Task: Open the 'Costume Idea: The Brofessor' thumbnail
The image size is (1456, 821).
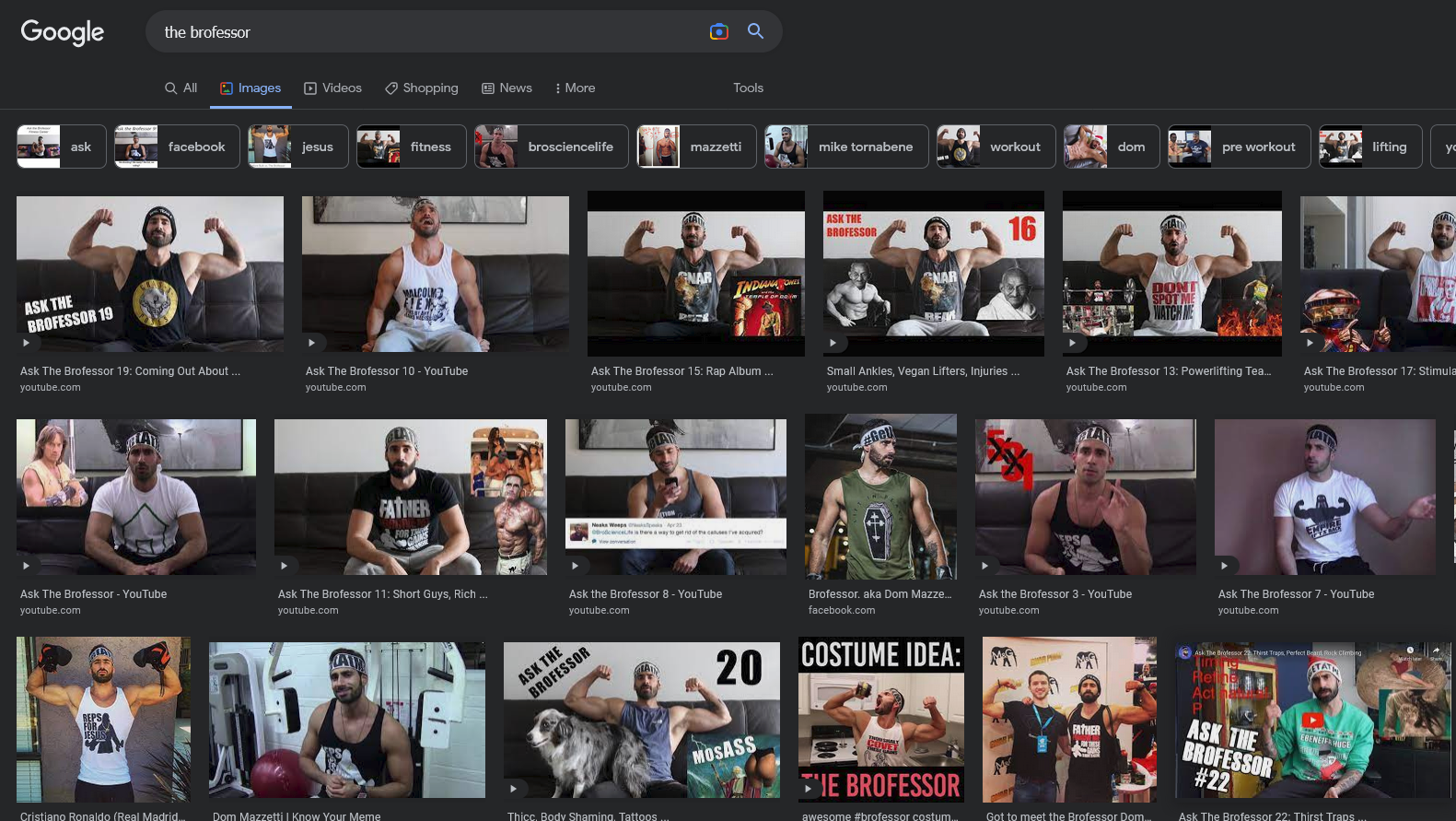Action: click(881, 720)
